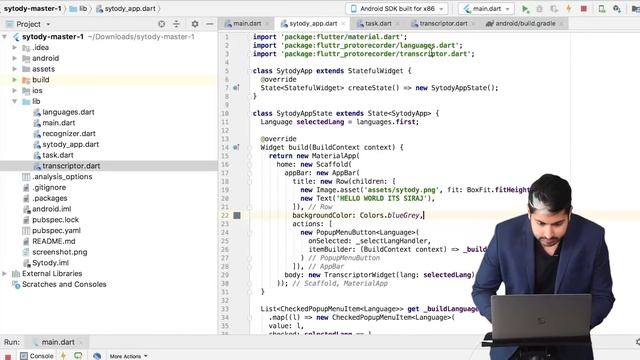Select transcriptor.dart in the project tree
The image size is (640, 360).
(71, 166)
